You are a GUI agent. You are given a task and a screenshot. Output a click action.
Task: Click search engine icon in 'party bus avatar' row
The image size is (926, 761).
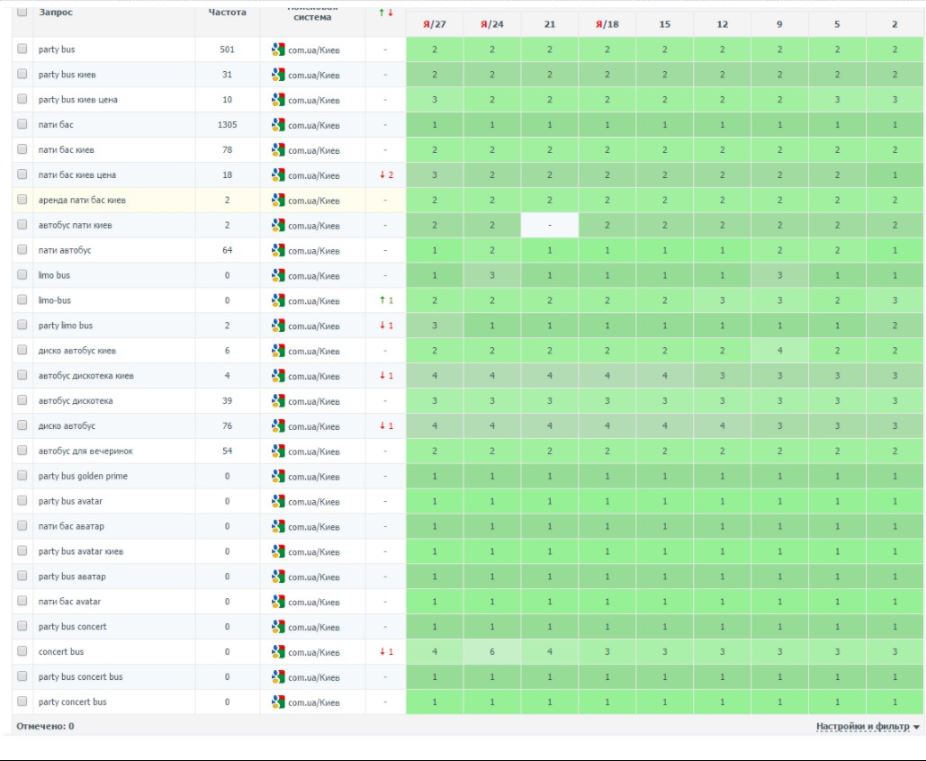click(x=278, y=501)
